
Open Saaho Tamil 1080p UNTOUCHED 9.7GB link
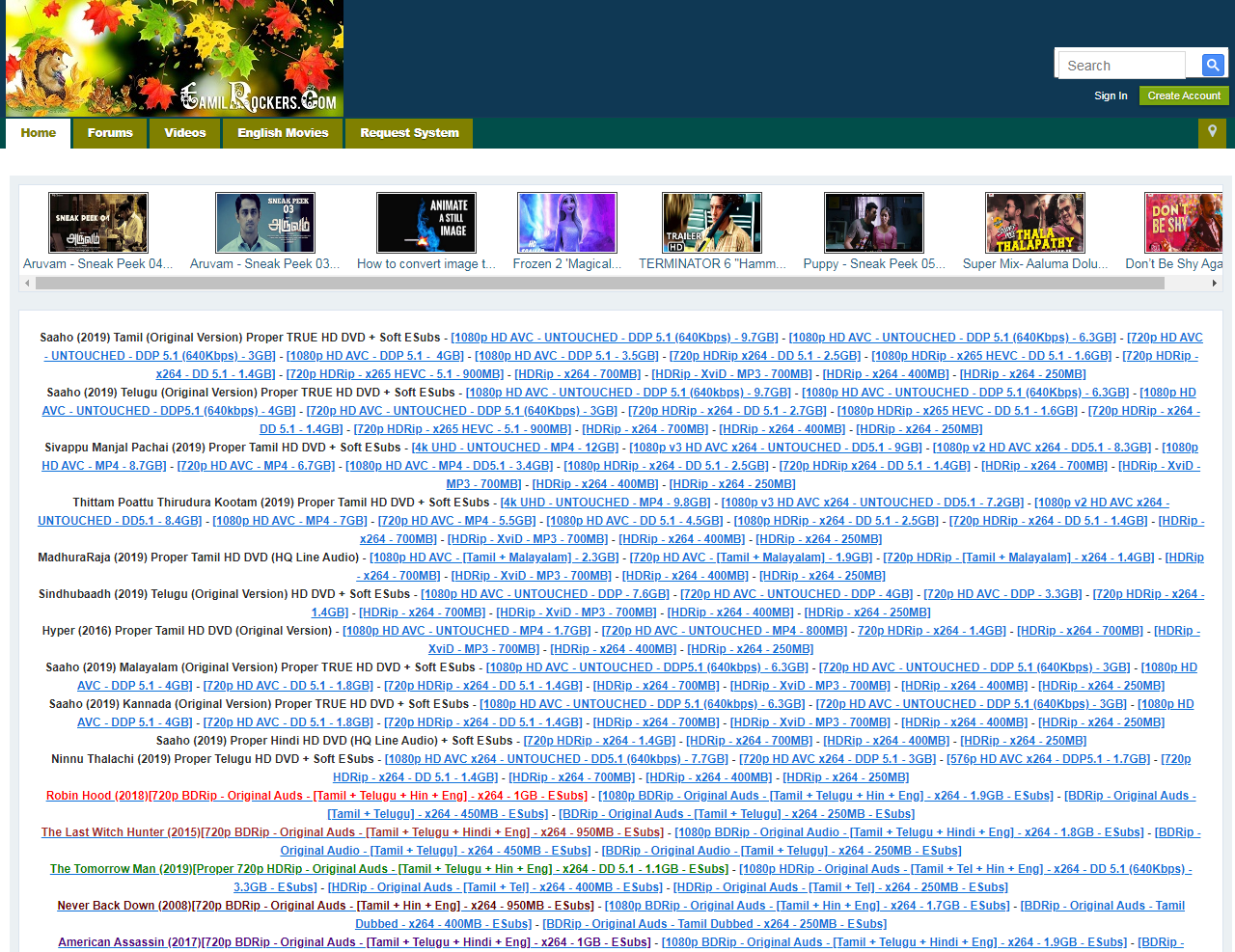pyautogui.click(x=615, y=338)
